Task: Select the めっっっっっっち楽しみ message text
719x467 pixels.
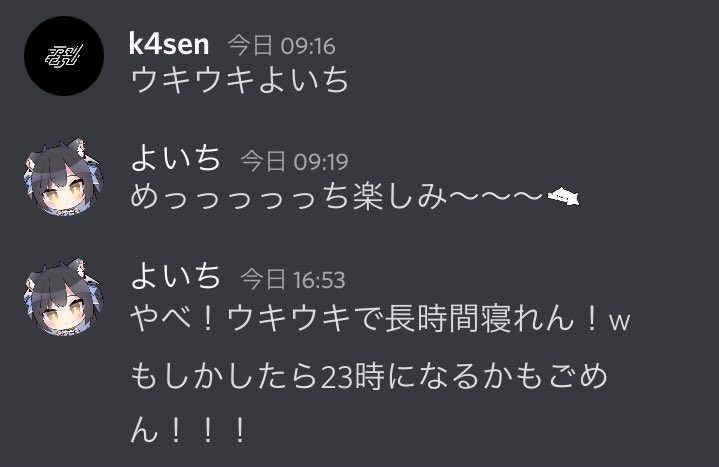Action: coord(355,197)
